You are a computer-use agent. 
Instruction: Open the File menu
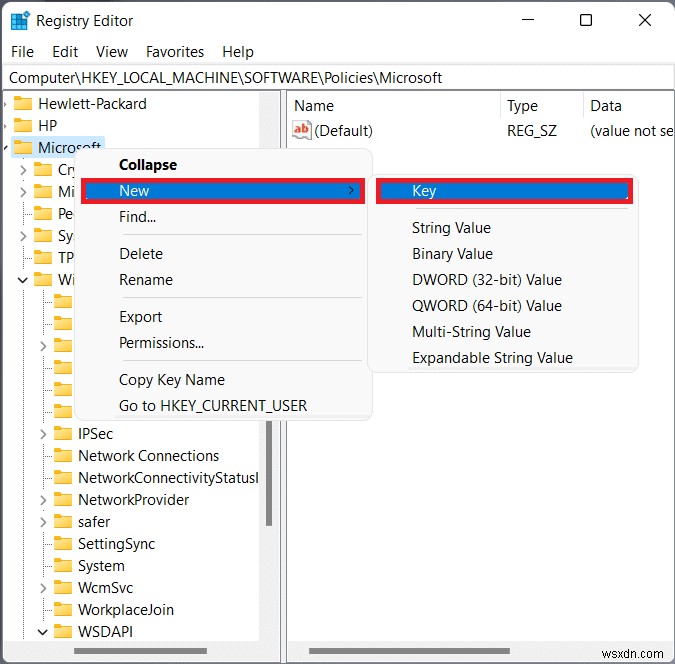coord(22,52)
